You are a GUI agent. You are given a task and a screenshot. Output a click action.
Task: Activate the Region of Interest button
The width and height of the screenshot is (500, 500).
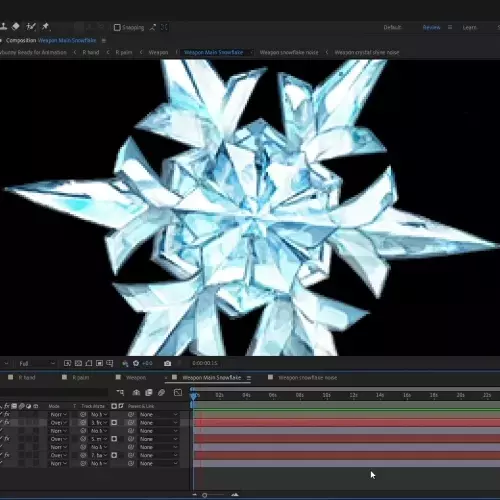tap(99, 363)
